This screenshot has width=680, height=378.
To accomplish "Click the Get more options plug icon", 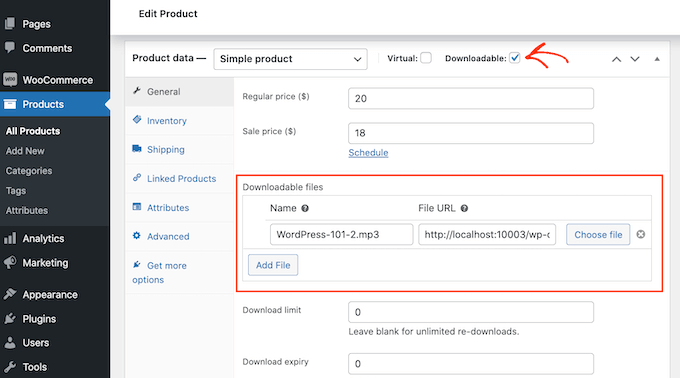I will coord(137,264).
